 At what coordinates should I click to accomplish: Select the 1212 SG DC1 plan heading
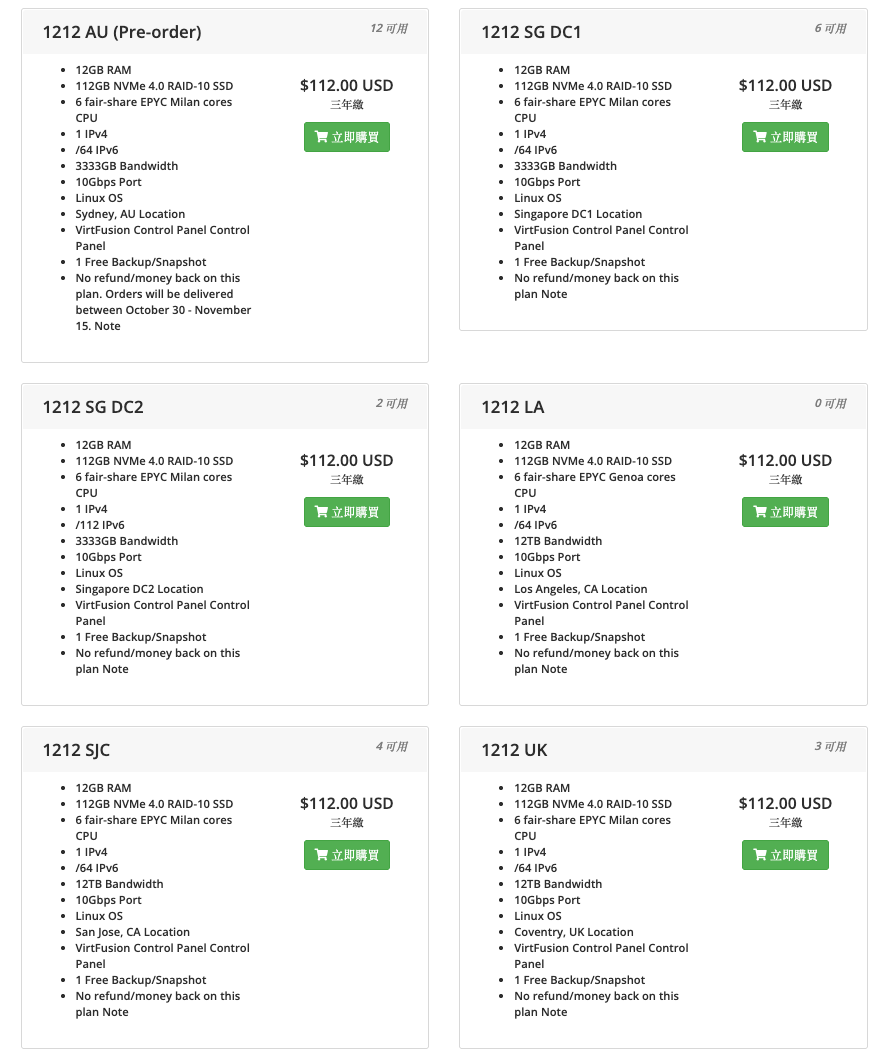tap(531, 32)
